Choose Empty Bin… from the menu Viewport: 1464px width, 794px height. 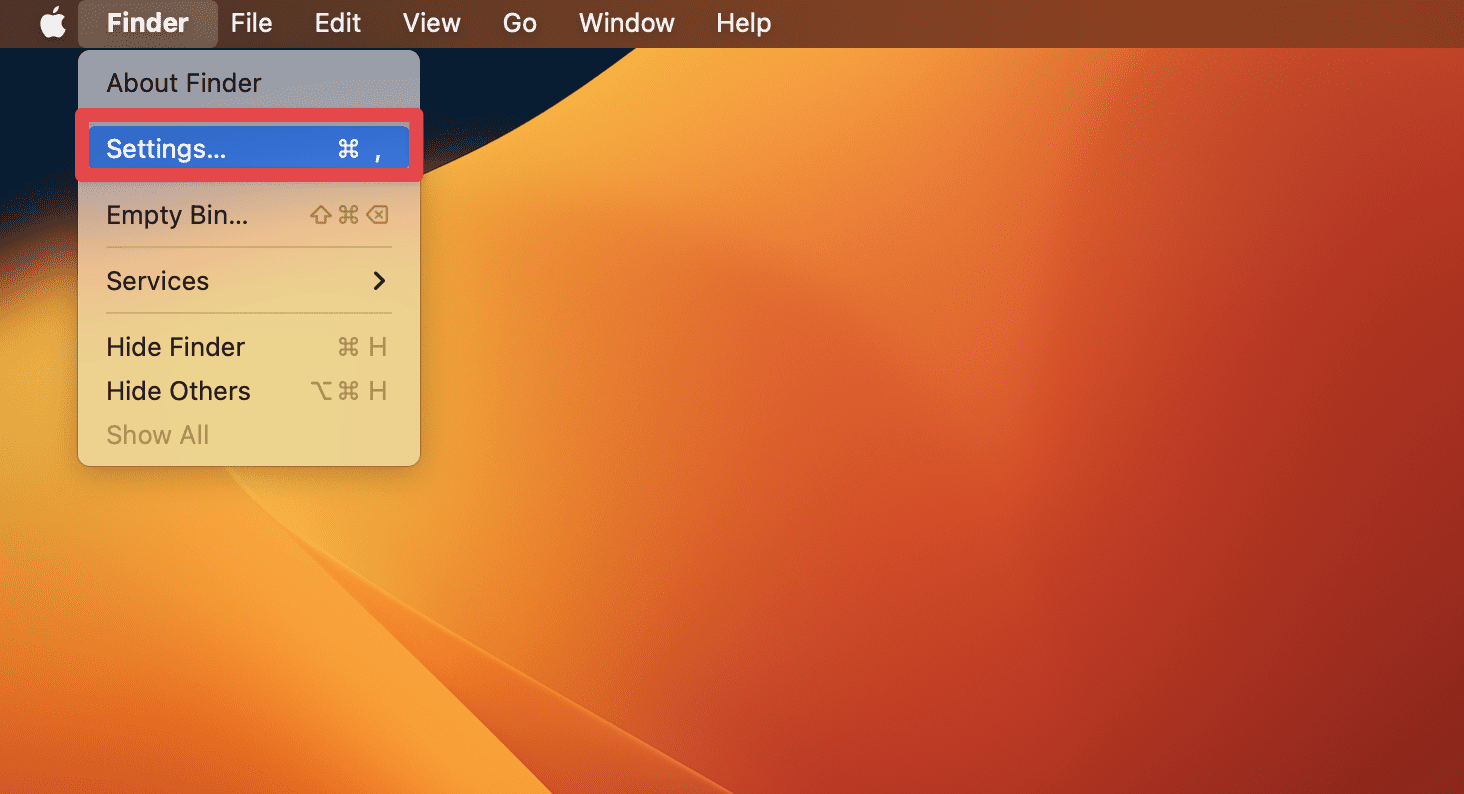249,215
